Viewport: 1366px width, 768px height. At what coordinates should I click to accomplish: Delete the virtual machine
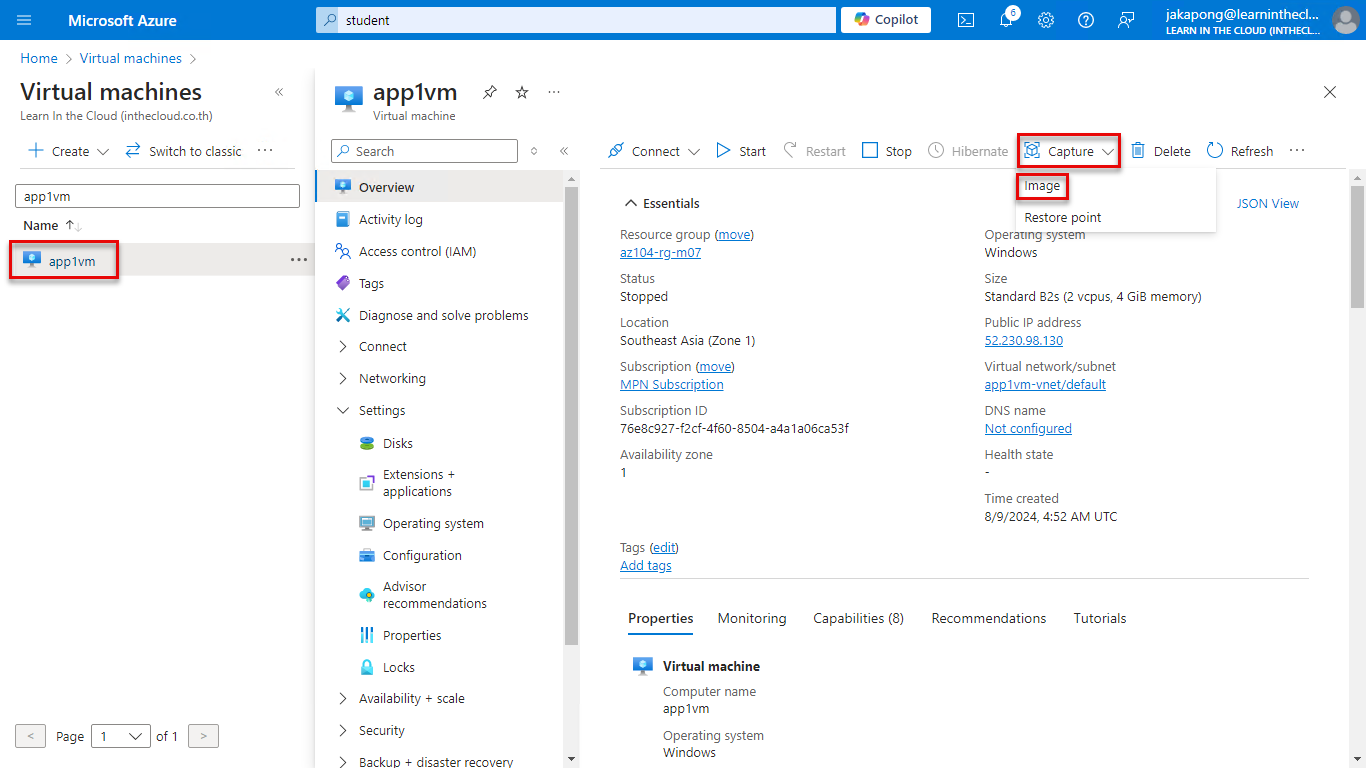[1161, 151]
